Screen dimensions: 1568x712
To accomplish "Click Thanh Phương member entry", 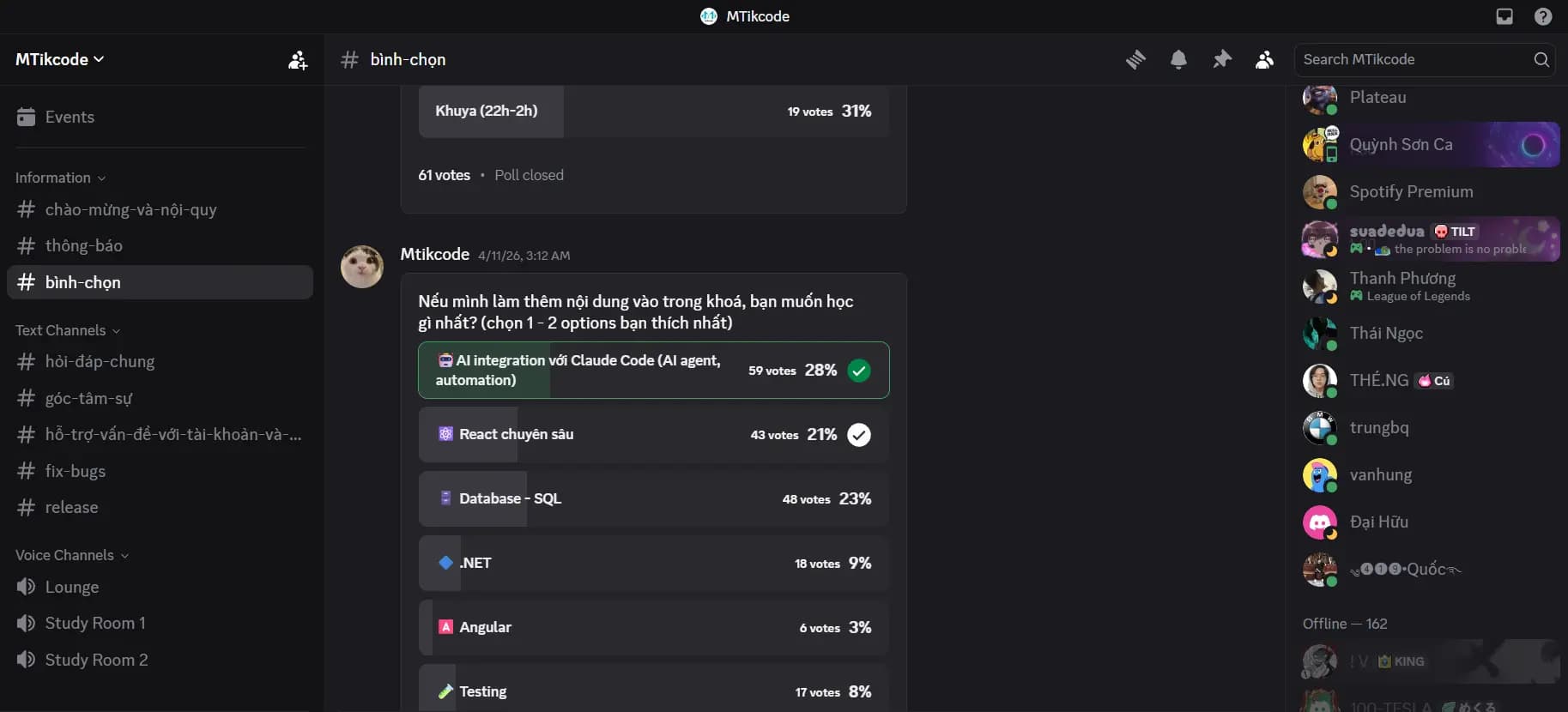I will click(x=1429, y=286).
